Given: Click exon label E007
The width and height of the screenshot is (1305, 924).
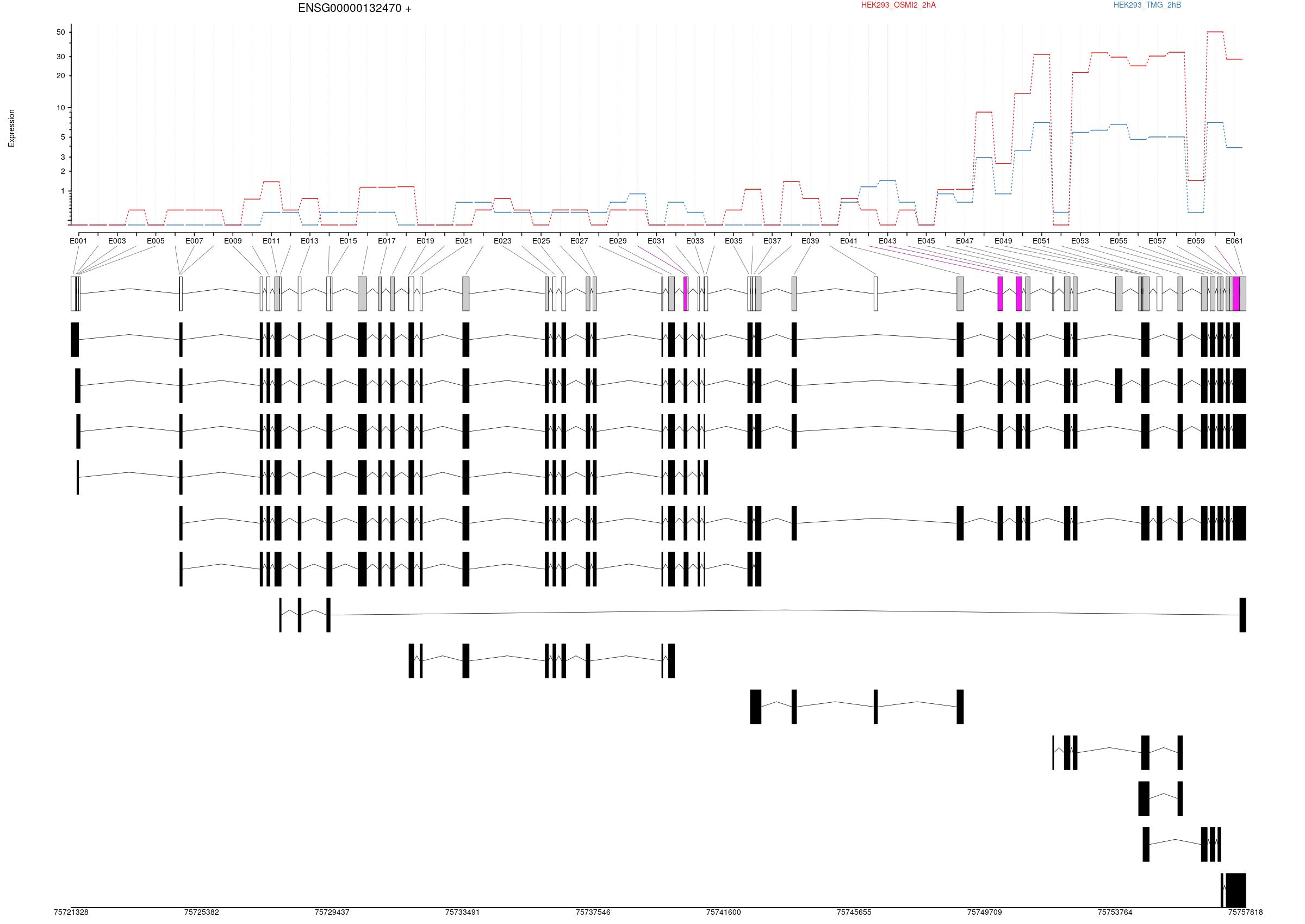Looking at the screenshot, I should [194, 241].
